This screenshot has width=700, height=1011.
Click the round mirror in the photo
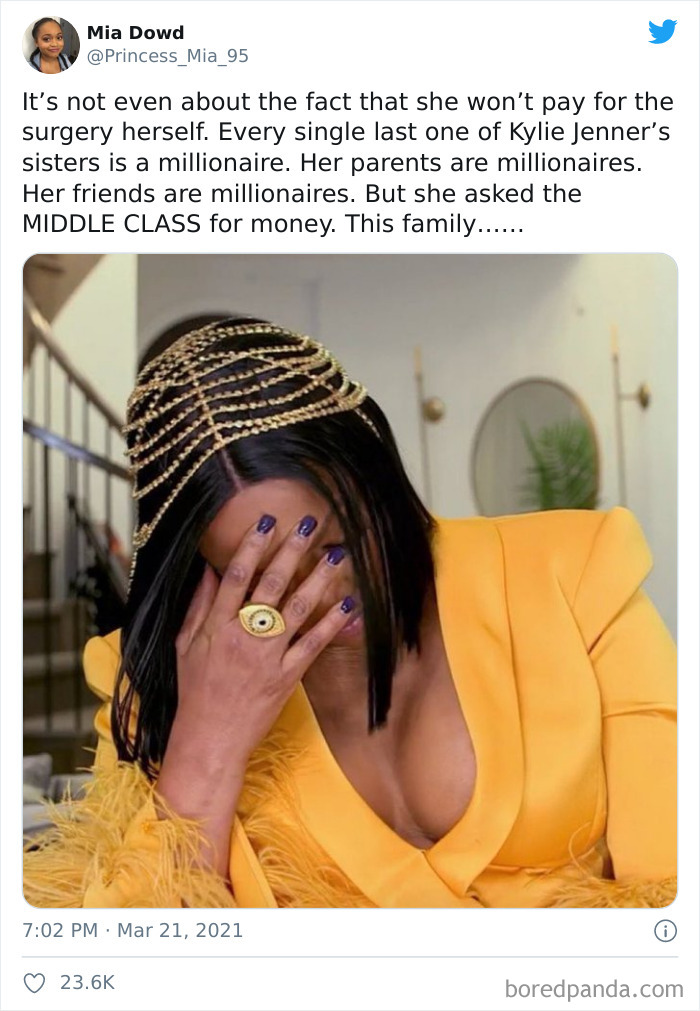(x=534, y=447)
